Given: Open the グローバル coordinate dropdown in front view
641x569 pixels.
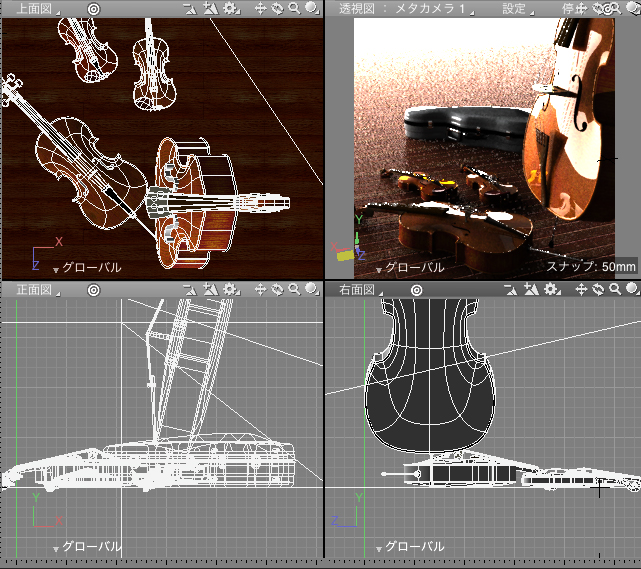Looking at the screenshot, I should (87, 547).
